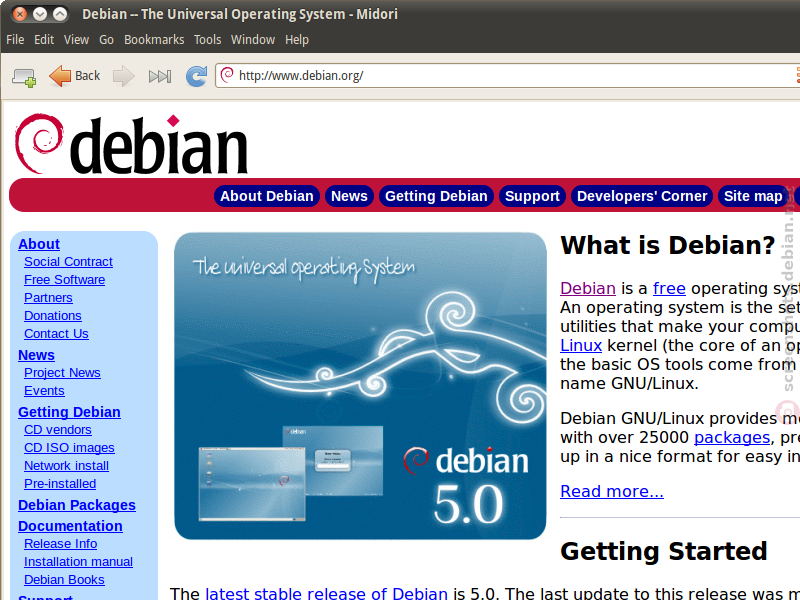
Task: Click the About Debian navigation button
Action: [267, 196]
